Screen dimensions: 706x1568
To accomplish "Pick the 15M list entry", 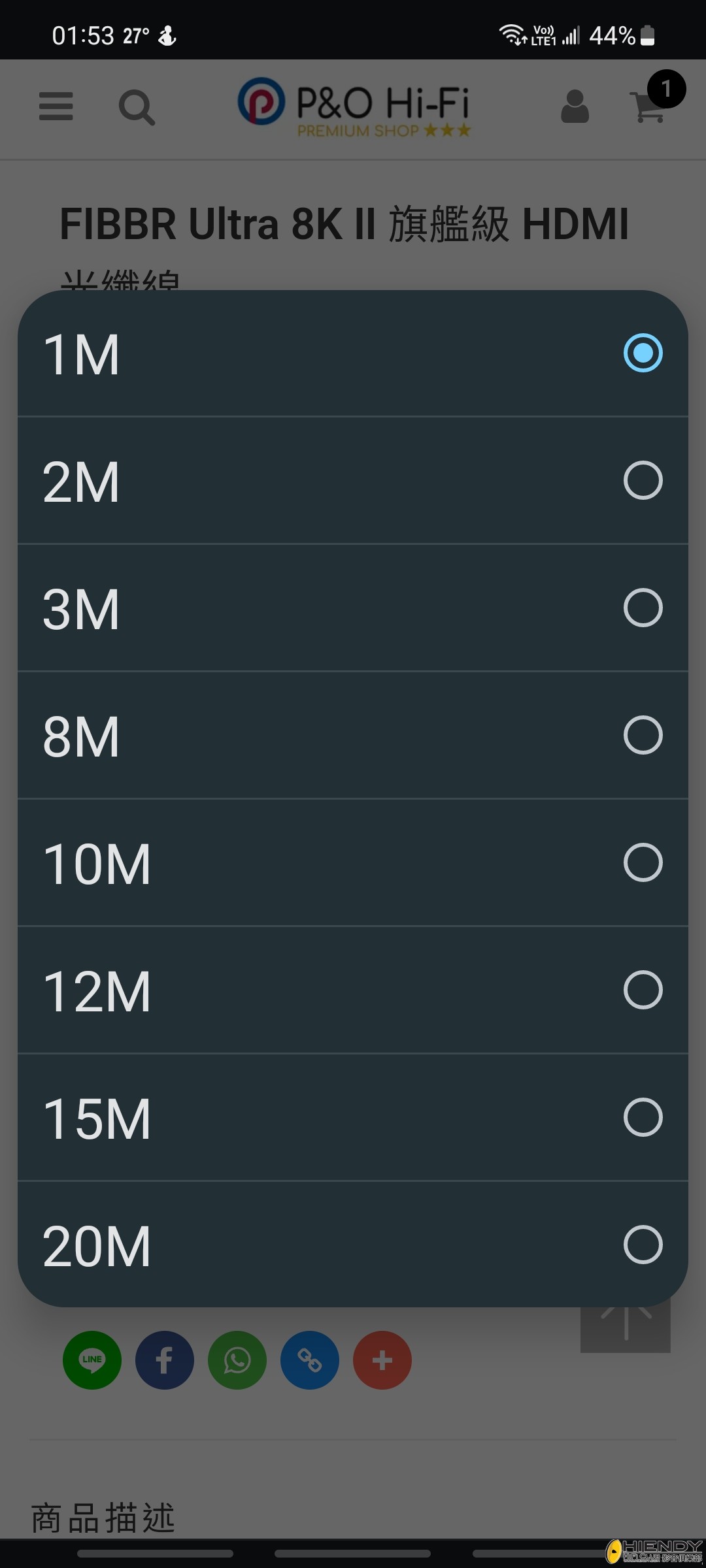I will point(353,1117).
